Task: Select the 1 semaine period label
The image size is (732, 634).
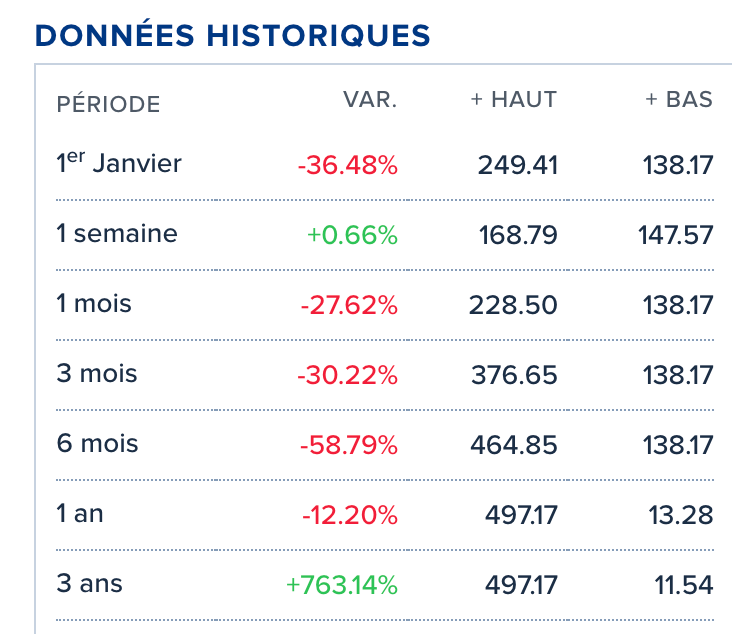Action: tap(117, 234)
